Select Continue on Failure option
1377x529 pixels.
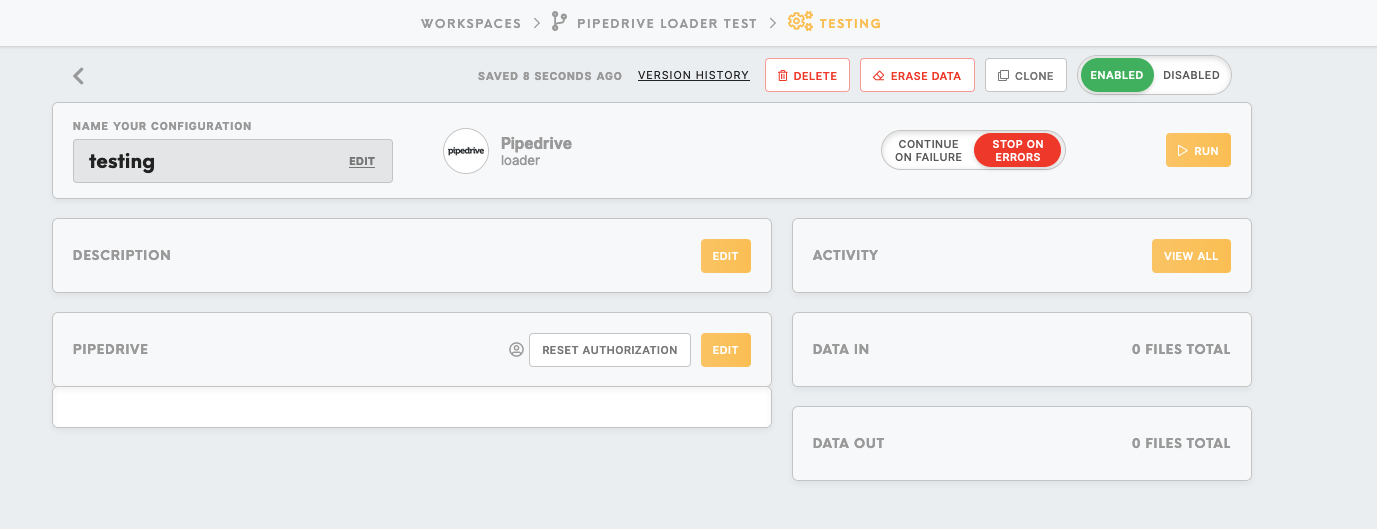(928, 151)
